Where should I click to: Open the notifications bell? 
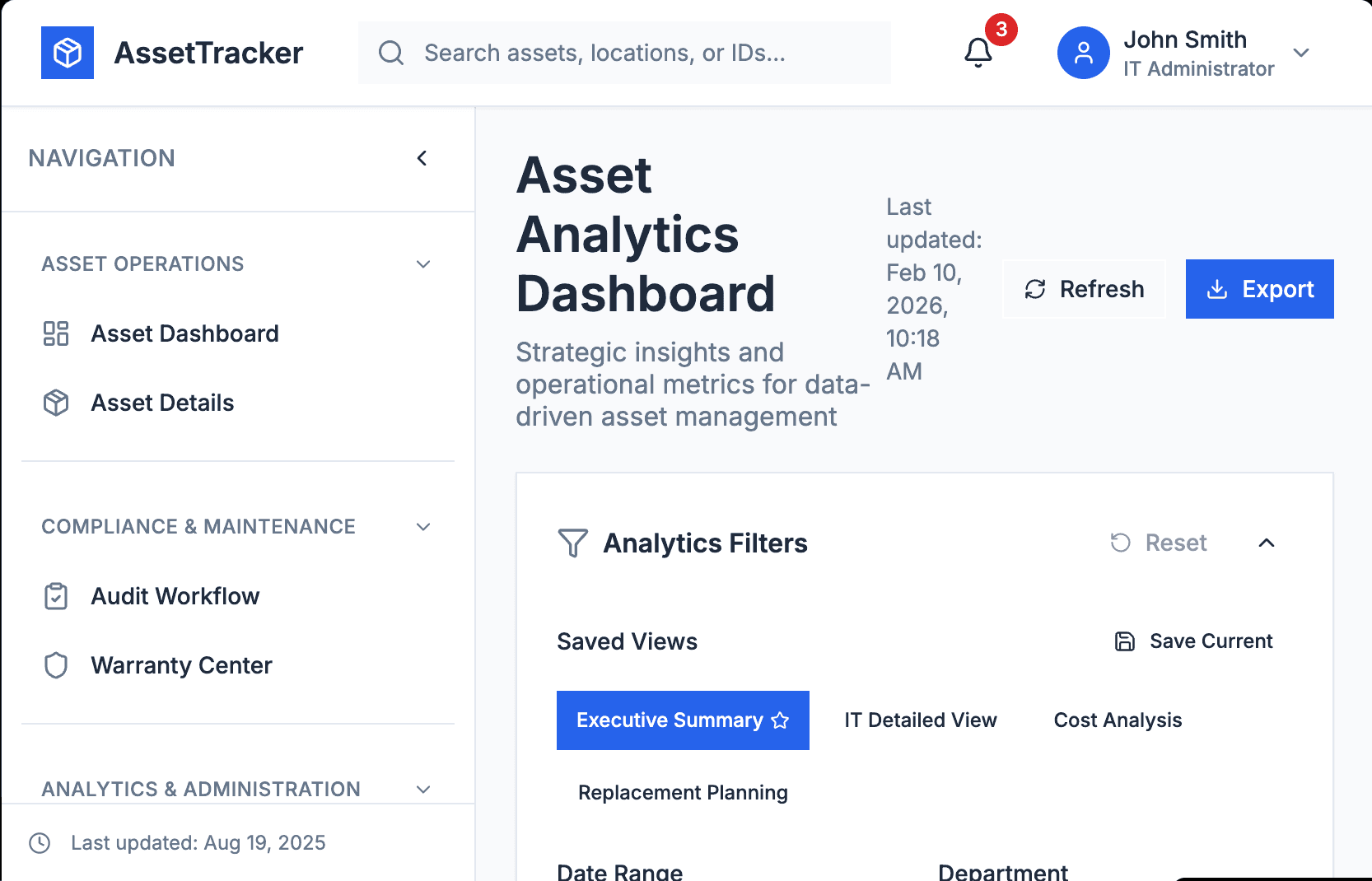click(978, 53)
